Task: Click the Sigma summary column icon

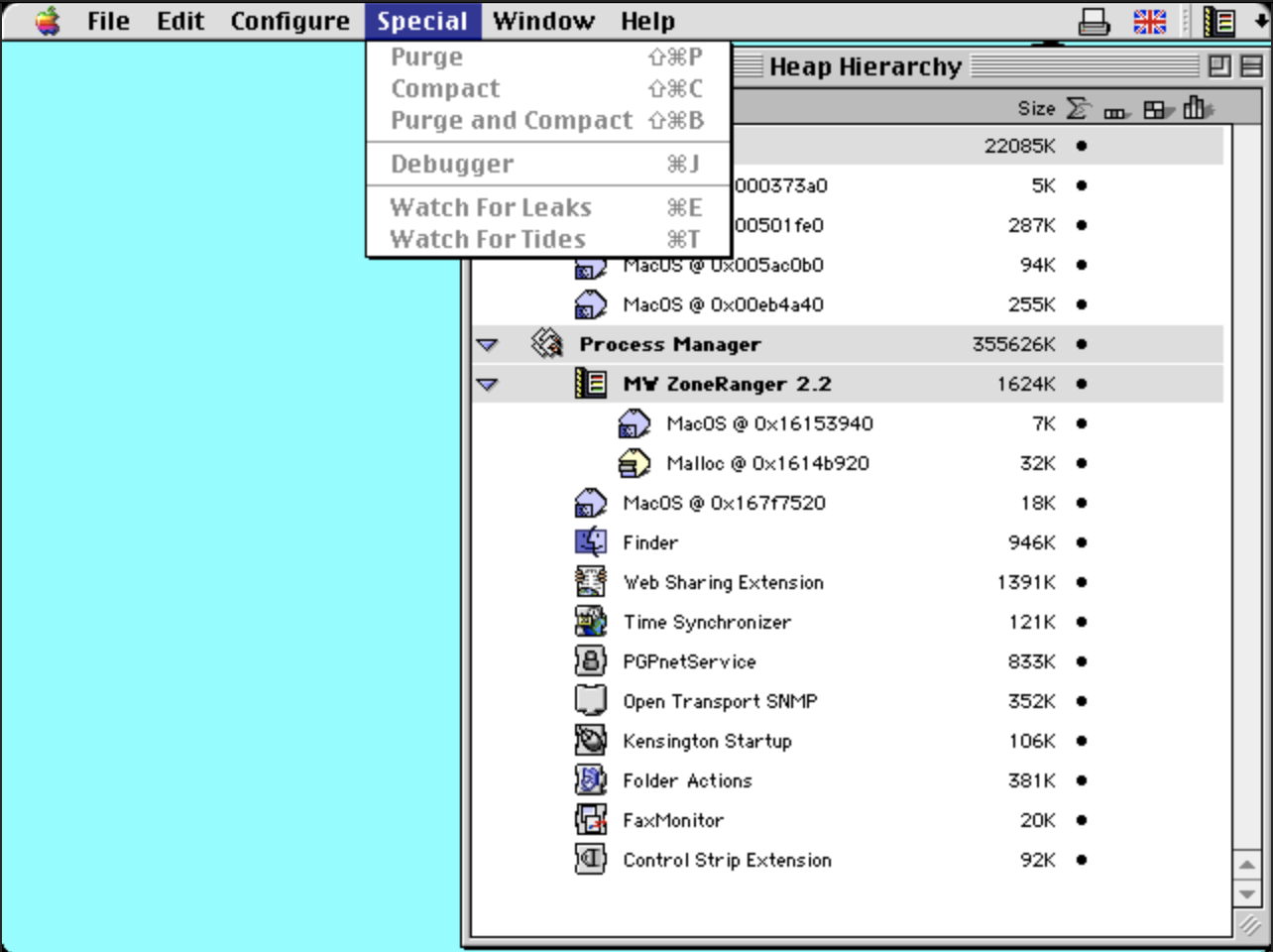Action: [x=1078, y=108]
